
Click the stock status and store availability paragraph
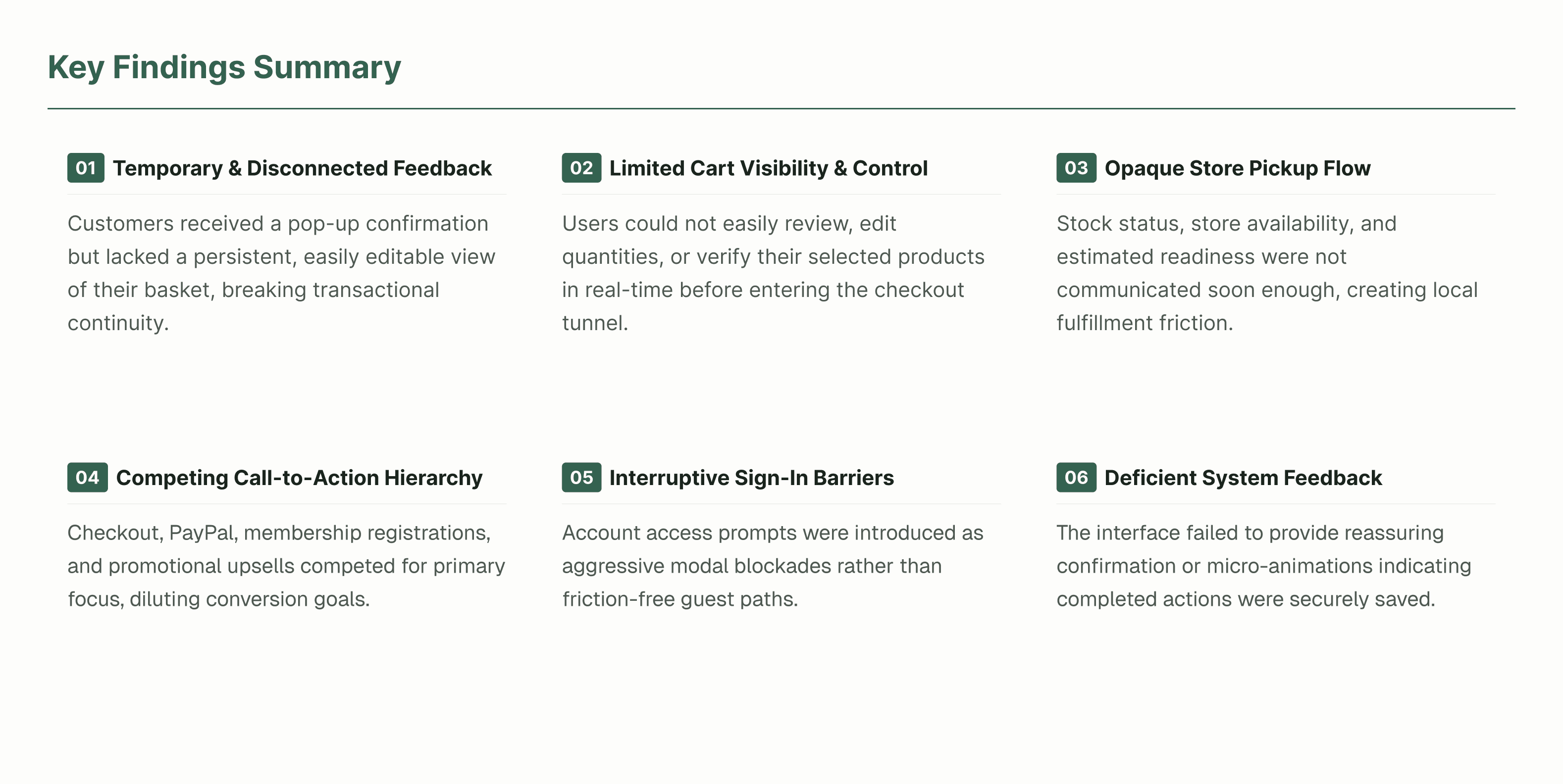tap(1267, 273)
